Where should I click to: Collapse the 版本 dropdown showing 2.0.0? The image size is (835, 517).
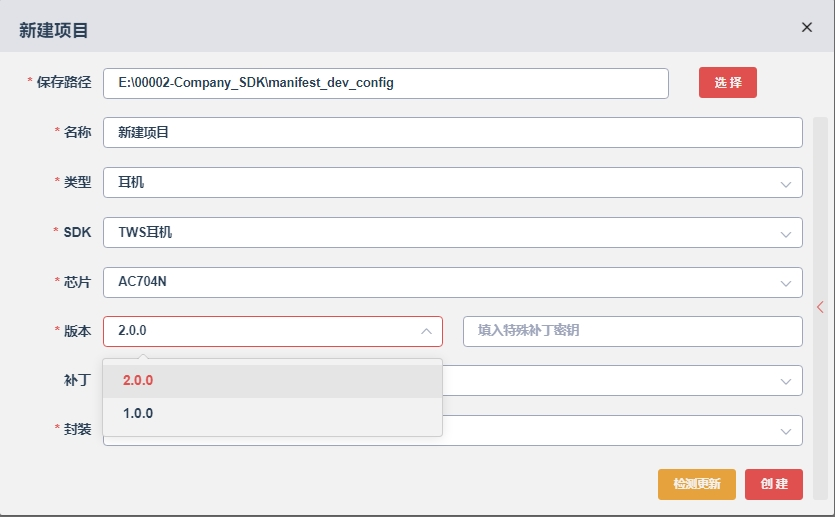click(273, 331)
